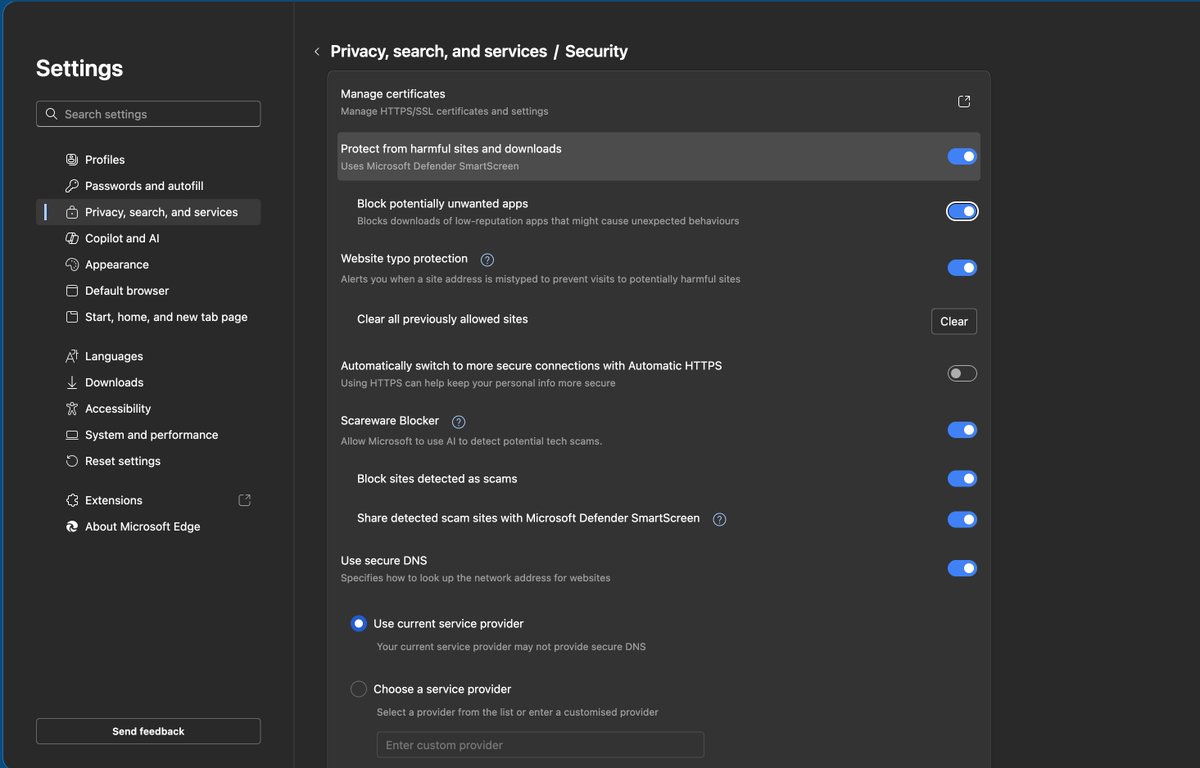Click the Reset settings icon
1200x768 pixels.
pyautogui.click(x=72, y=461)
